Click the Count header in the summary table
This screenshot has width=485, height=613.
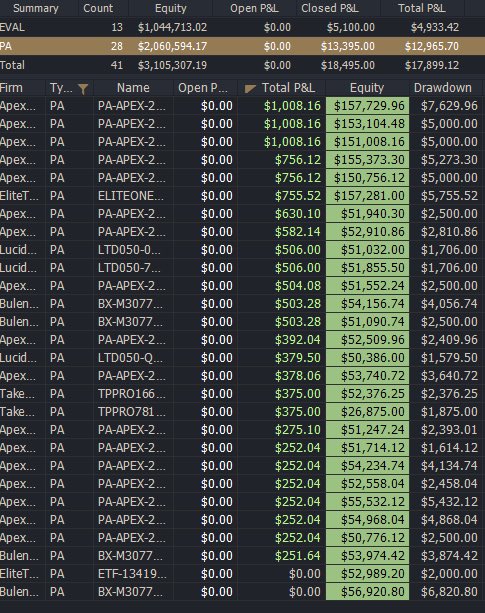(x=98, y=8)
